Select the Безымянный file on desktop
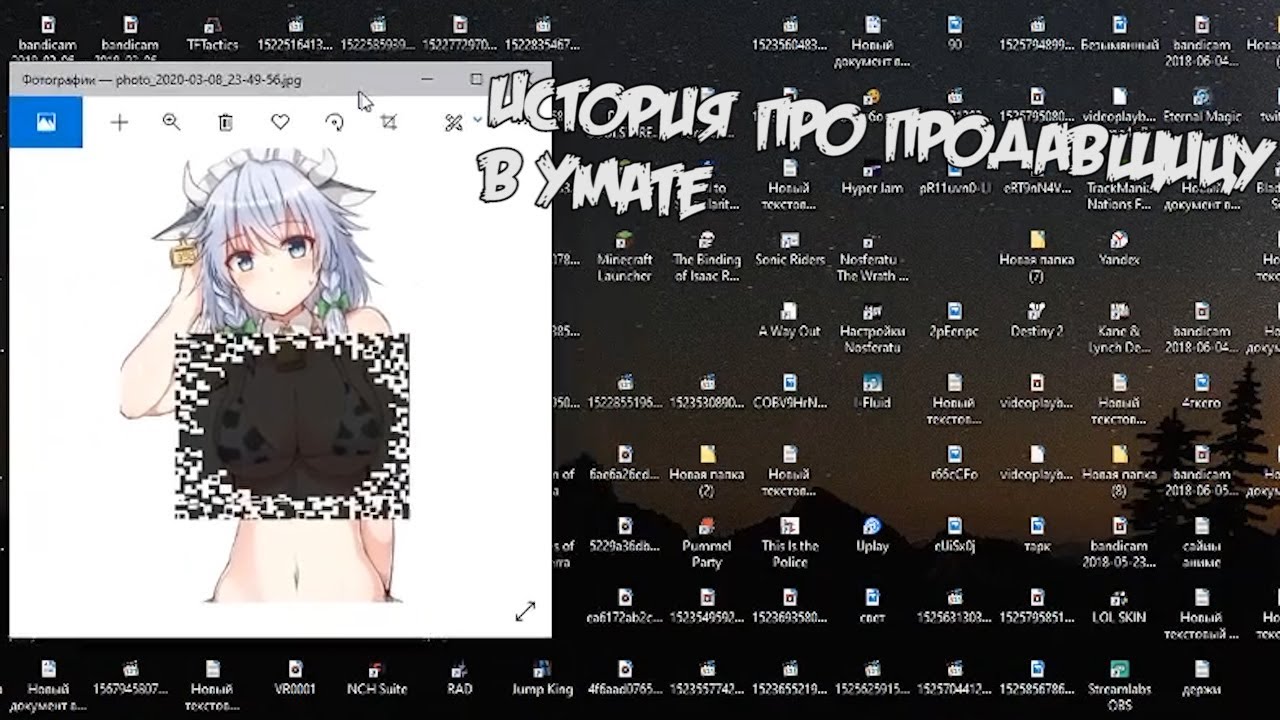This screenshot has height=720, width=1280. [x=1119, y=34]
